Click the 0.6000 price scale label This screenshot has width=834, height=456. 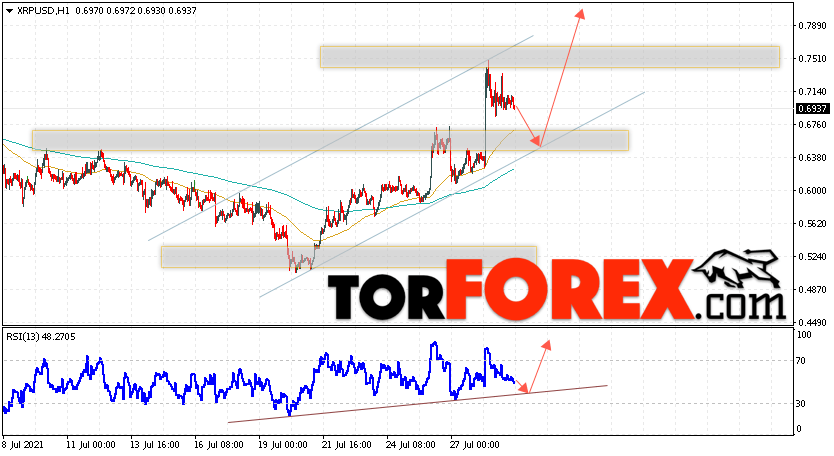click(x=813, y=190)
